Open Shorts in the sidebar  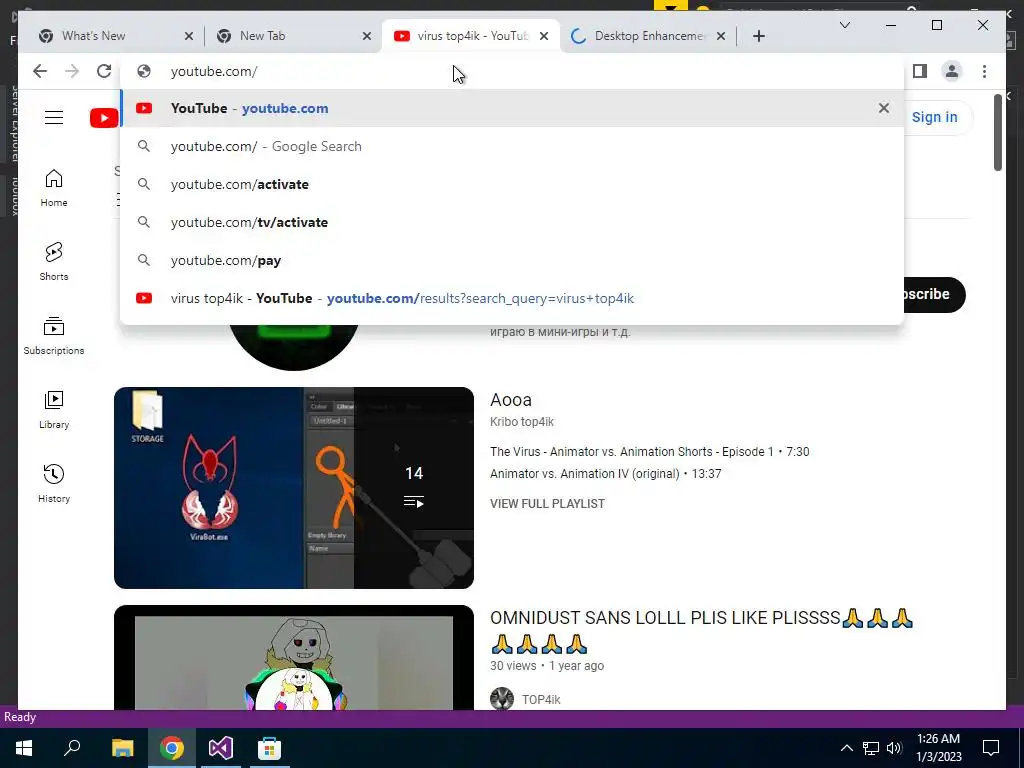pyautogui.click(x=54, y=261)
